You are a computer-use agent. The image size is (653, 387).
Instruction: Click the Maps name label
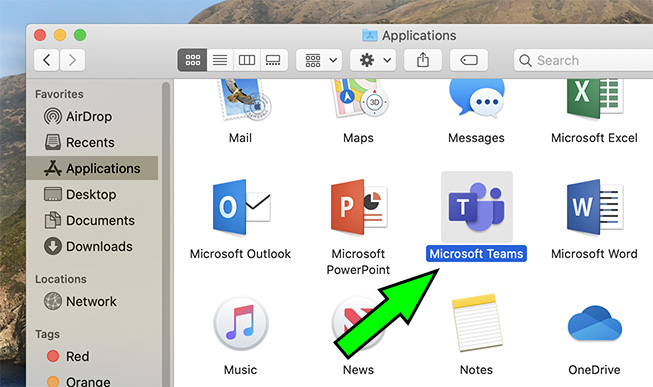pos(358,138)
